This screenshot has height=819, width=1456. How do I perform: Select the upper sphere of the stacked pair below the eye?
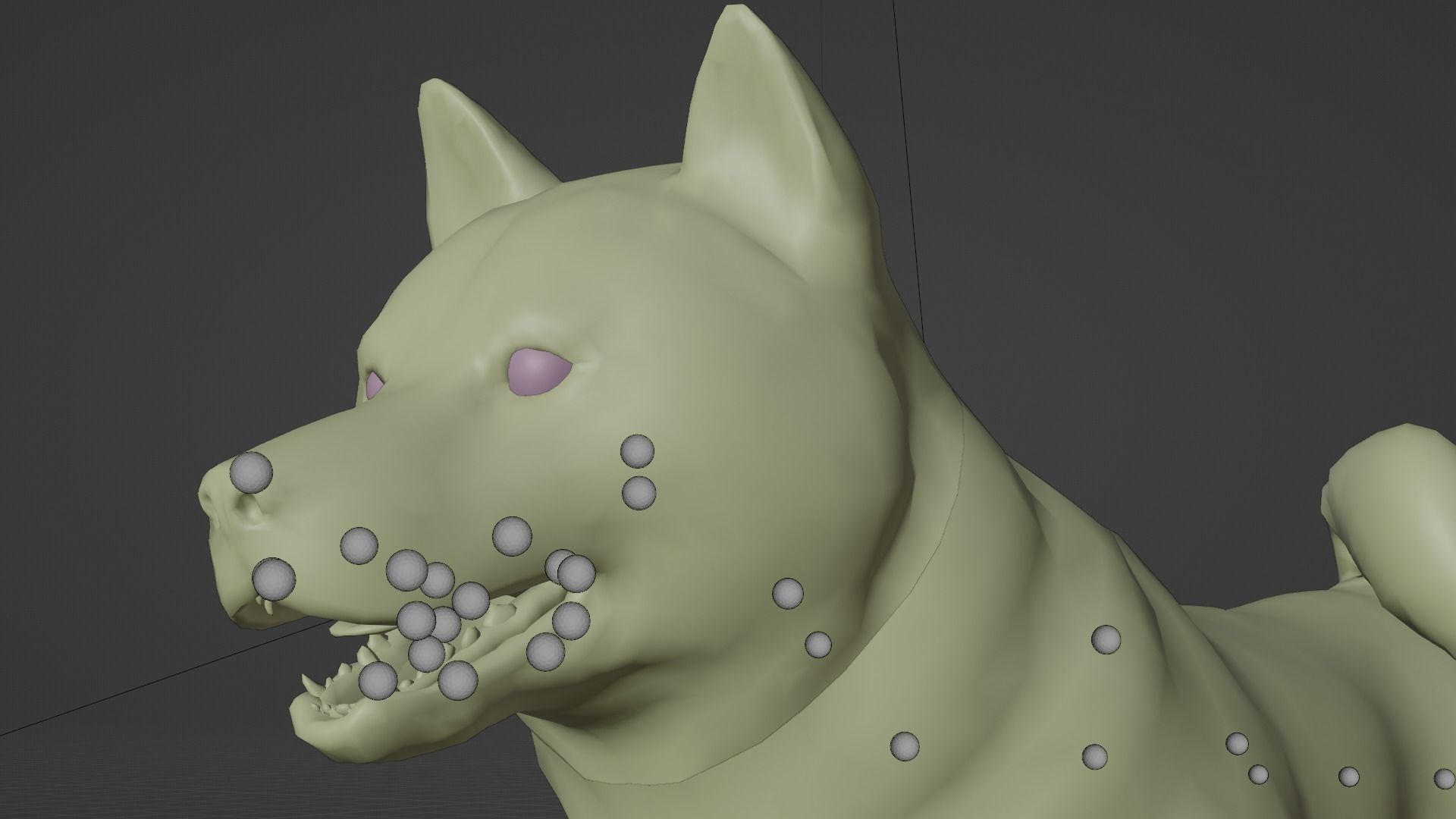coord(637,451)
